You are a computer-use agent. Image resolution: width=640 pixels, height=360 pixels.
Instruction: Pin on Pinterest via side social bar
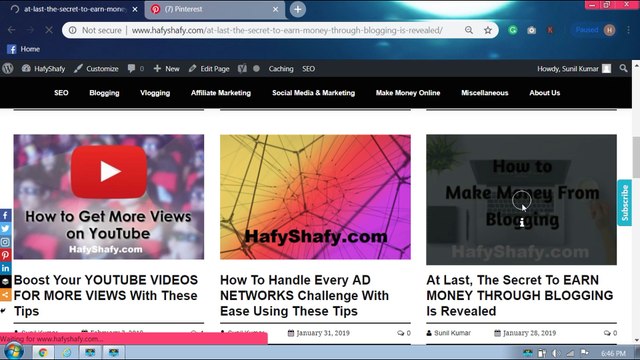click(5, 255)
